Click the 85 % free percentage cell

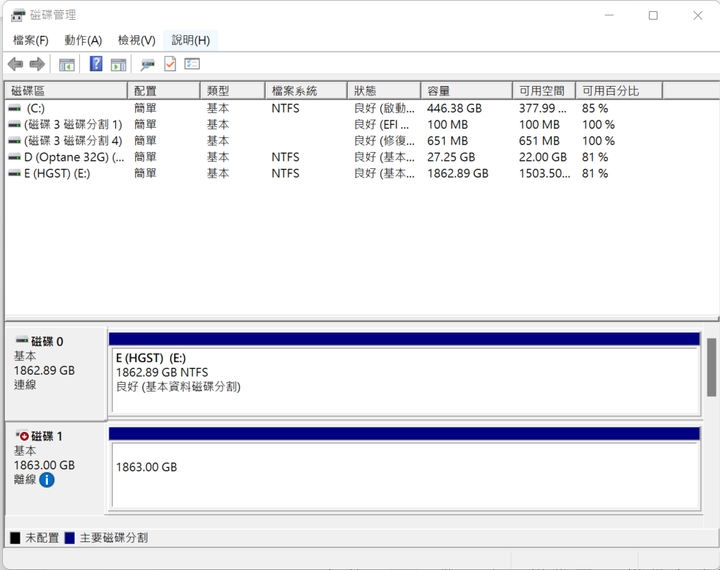point(595,108)
